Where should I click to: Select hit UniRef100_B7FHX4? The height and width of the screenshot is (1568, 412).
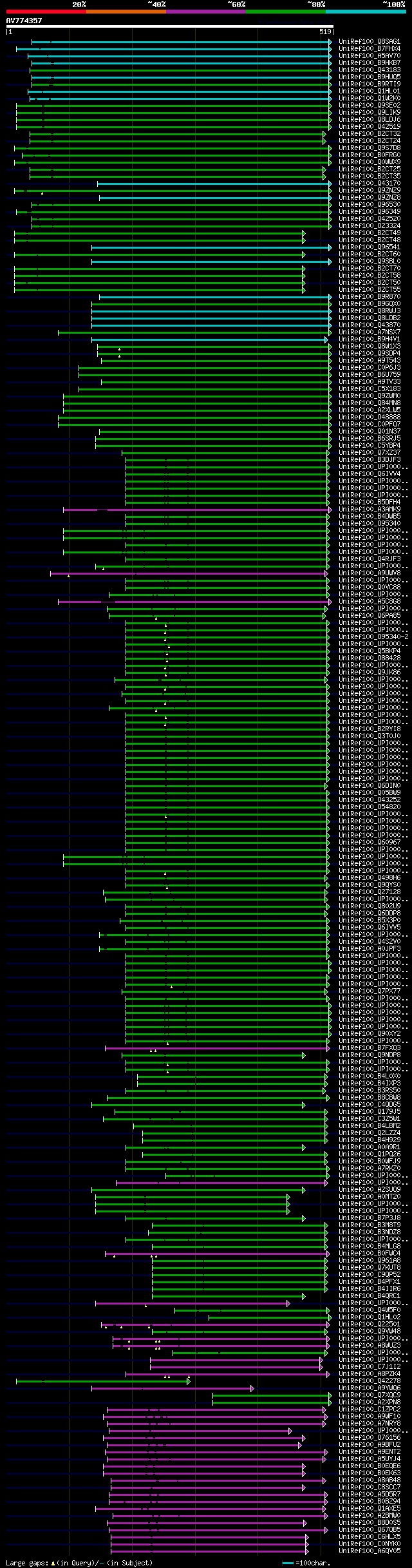[x=370, y=49]
